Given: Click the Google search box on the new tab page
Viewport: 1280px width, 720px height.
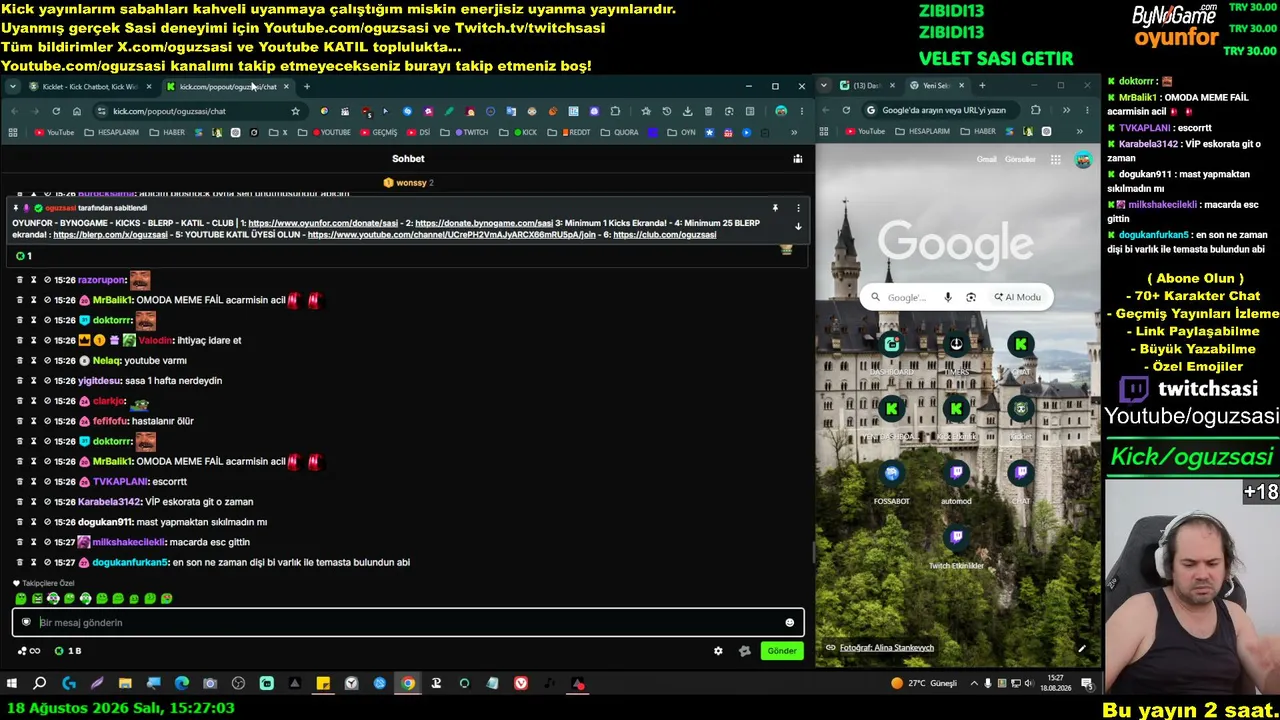Looking at the screenshot, I should coord(955,297).
